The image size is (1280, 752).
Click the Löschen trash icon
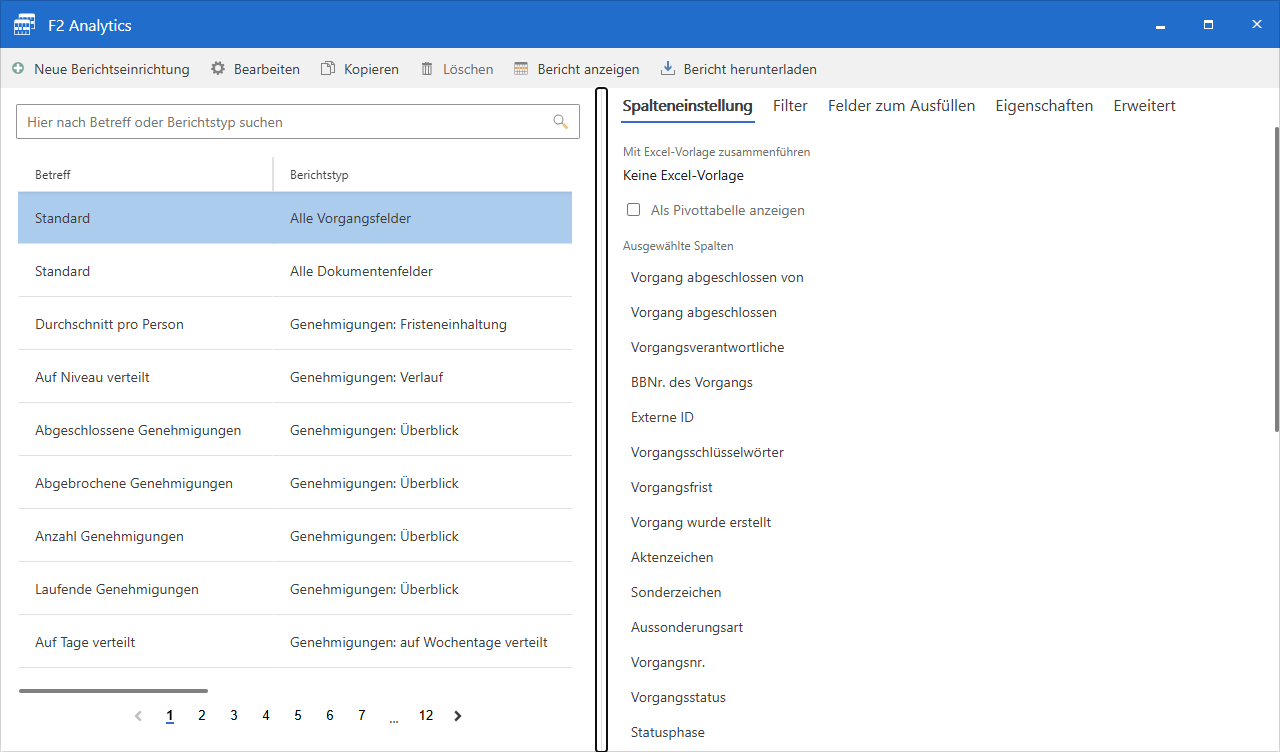(427, 69)
